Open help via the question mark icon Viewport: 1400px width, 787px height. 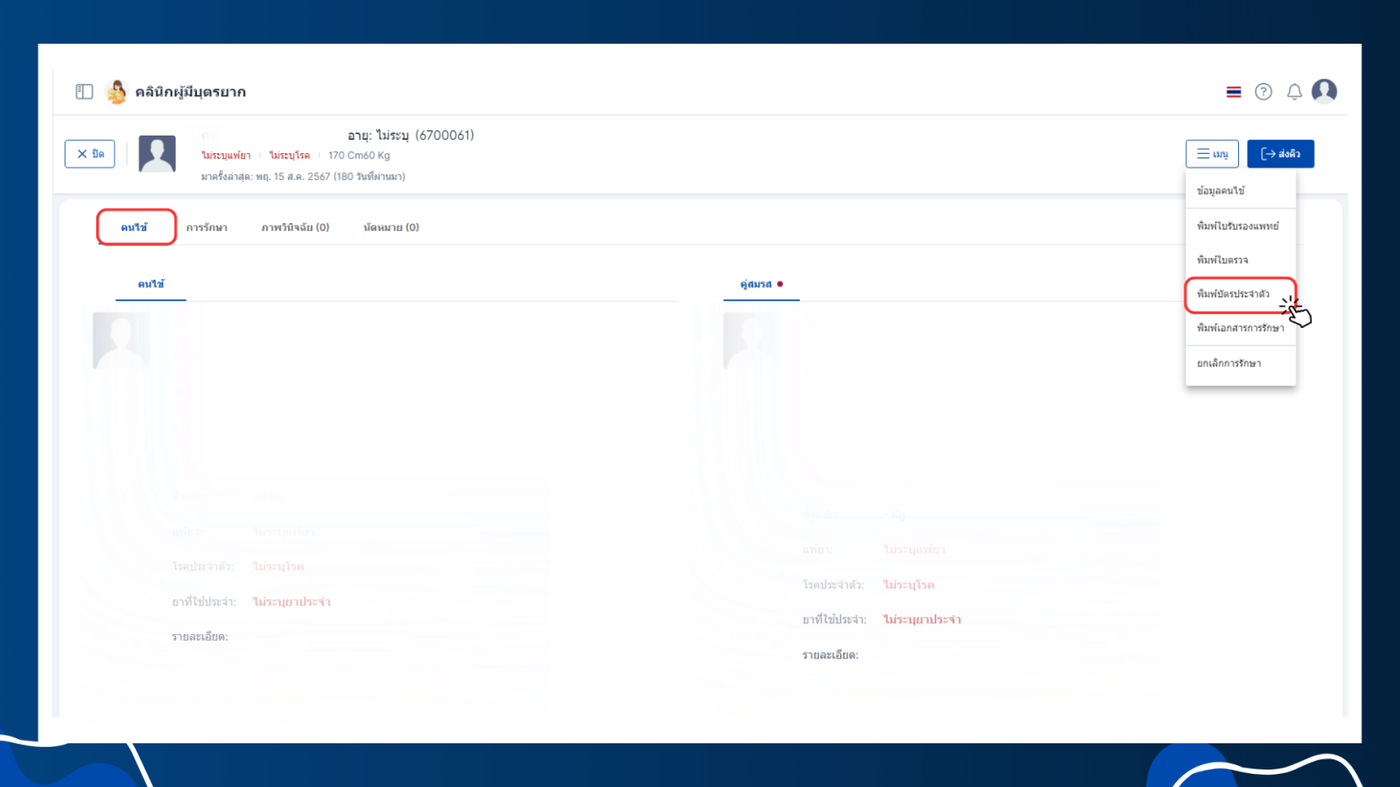click(1264, 92)
